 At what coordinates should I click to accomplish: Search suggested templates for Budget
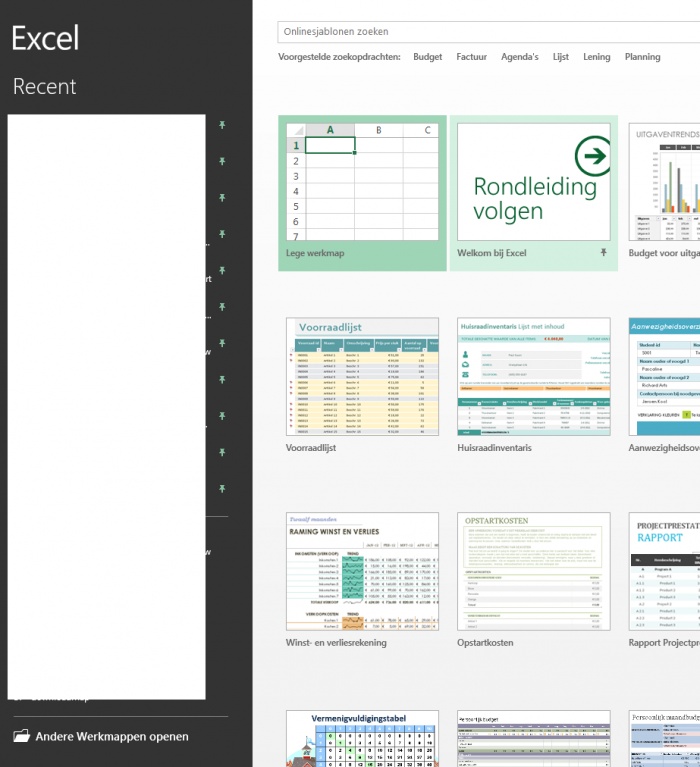coord(428,57)
